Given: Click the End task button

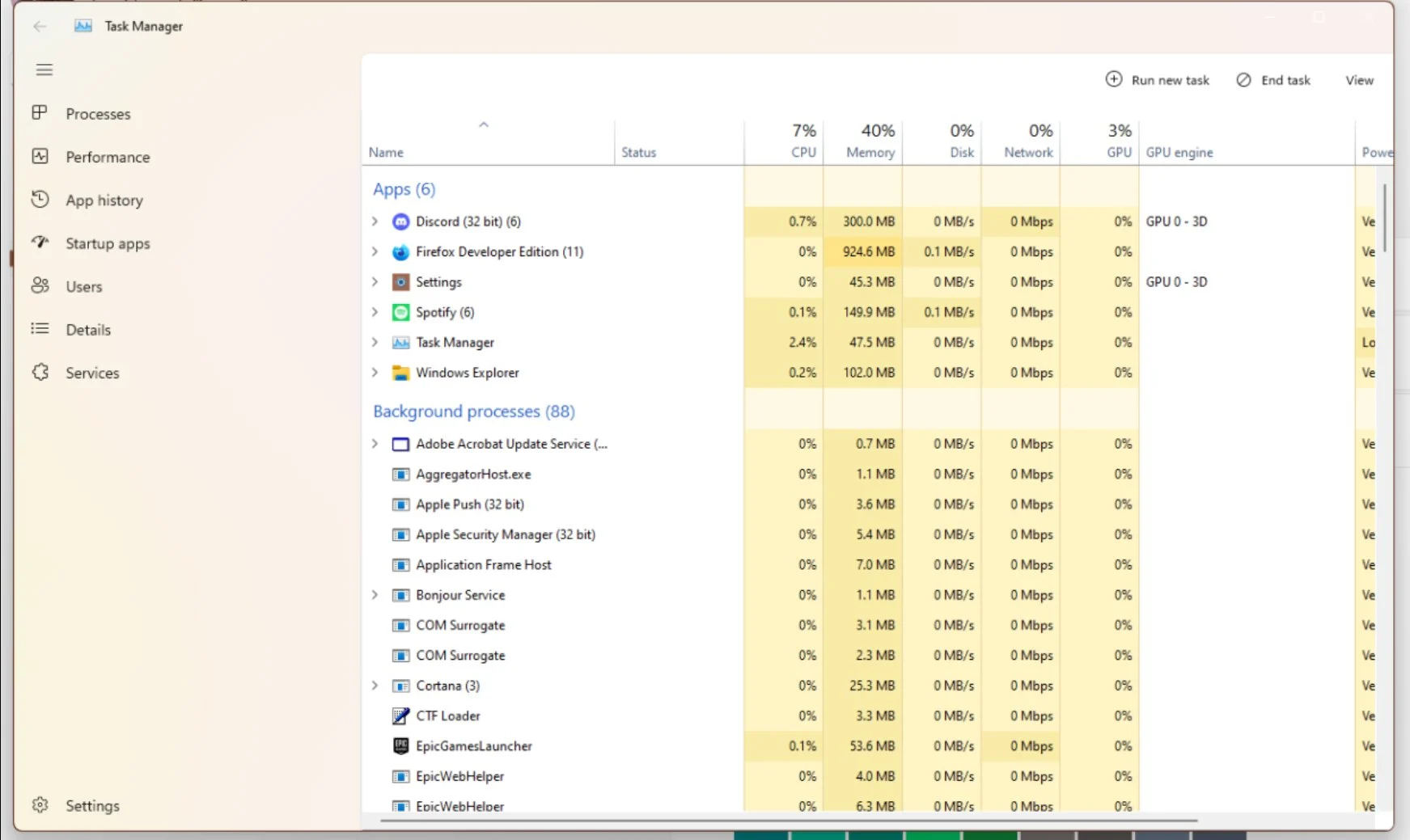Looking at the screenshot, I should [x=1273, y=80].
